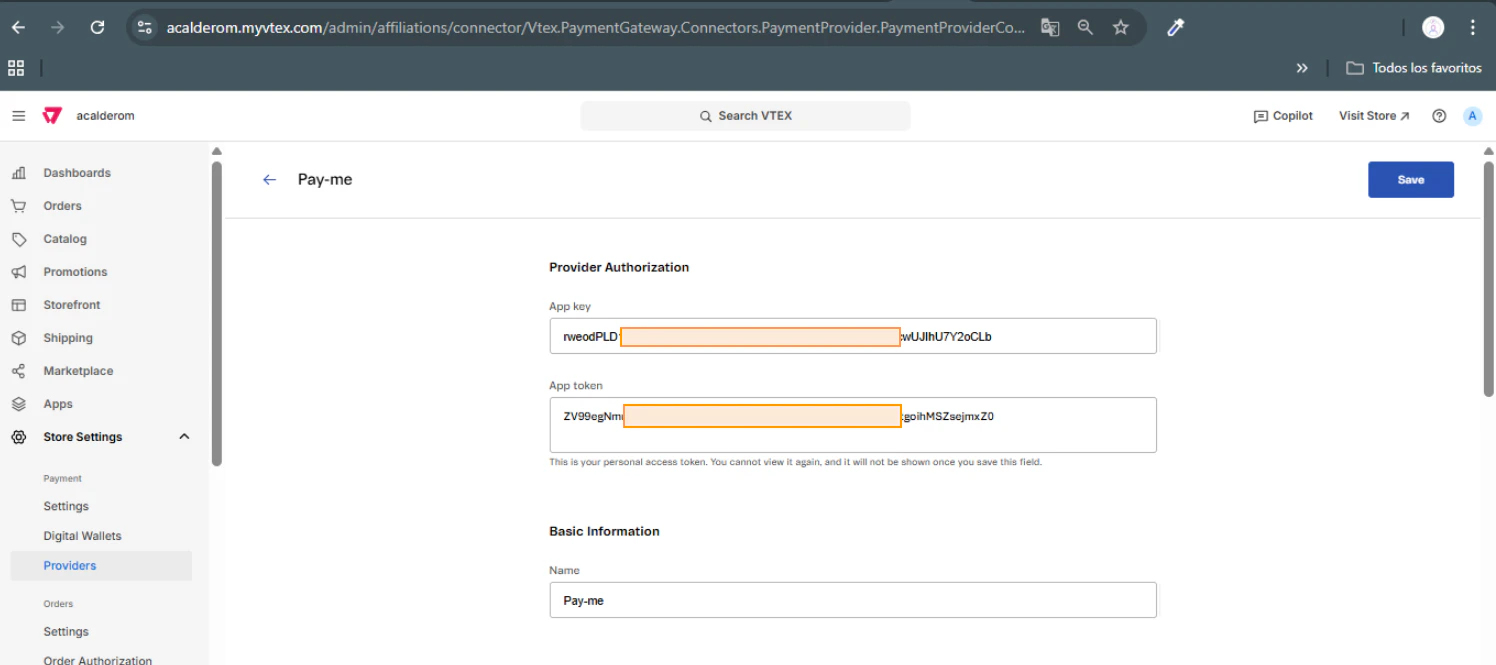The image size is (1496, 665).
Task: Click the Name field containing Pay-me
Action: [853, 600]
